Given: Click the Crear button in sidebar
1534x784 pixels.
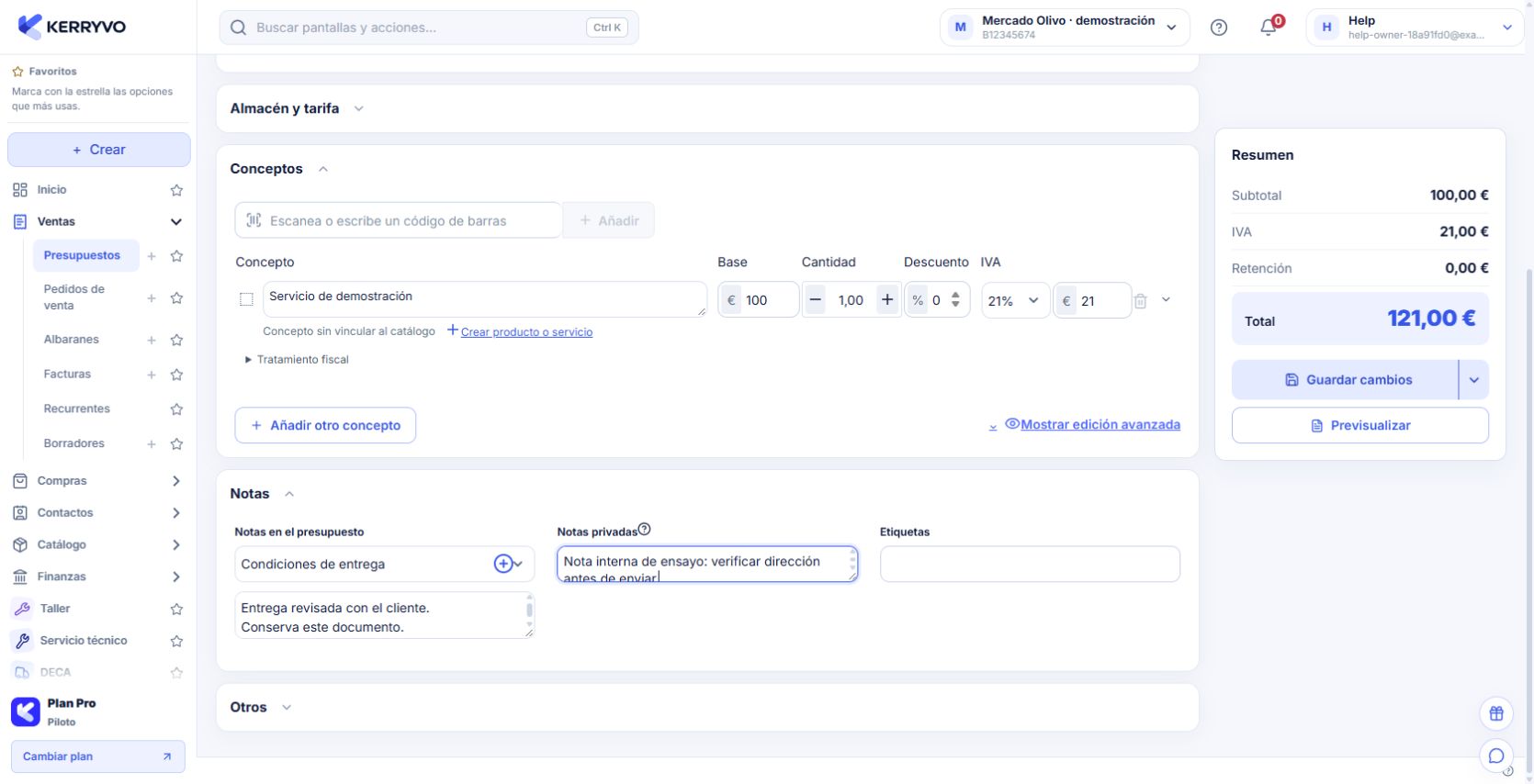Looking at the screenshot, I should pyautogui.click(x=99, y=150).
